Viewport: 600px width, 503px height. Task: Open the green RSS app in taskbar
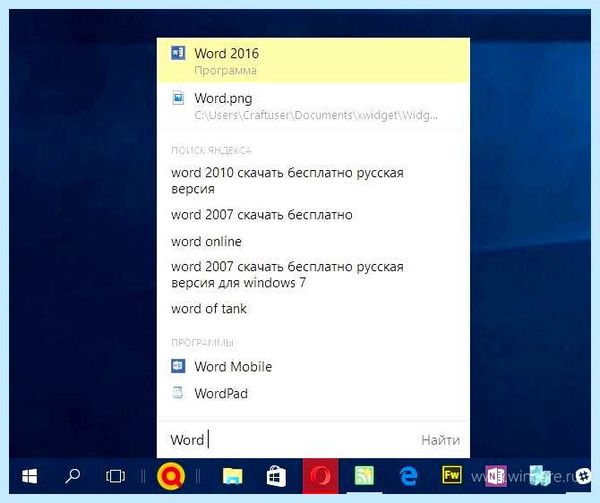tap(364, 476)
